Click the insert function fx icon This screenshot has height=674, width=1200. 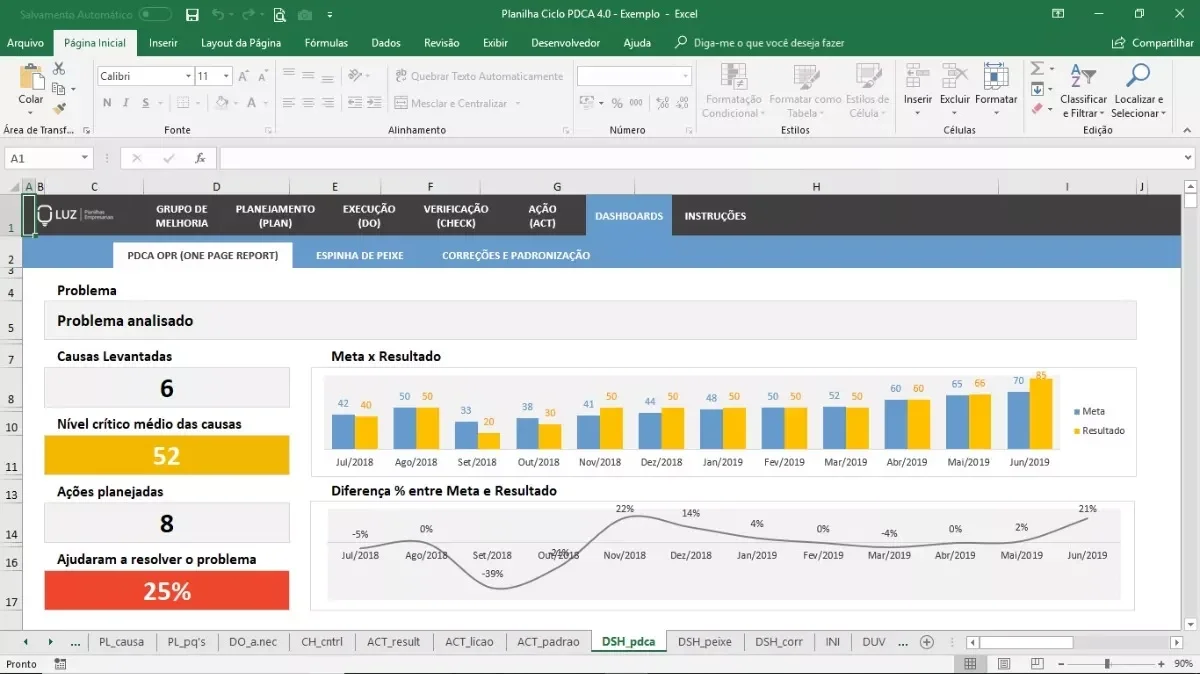200,158
